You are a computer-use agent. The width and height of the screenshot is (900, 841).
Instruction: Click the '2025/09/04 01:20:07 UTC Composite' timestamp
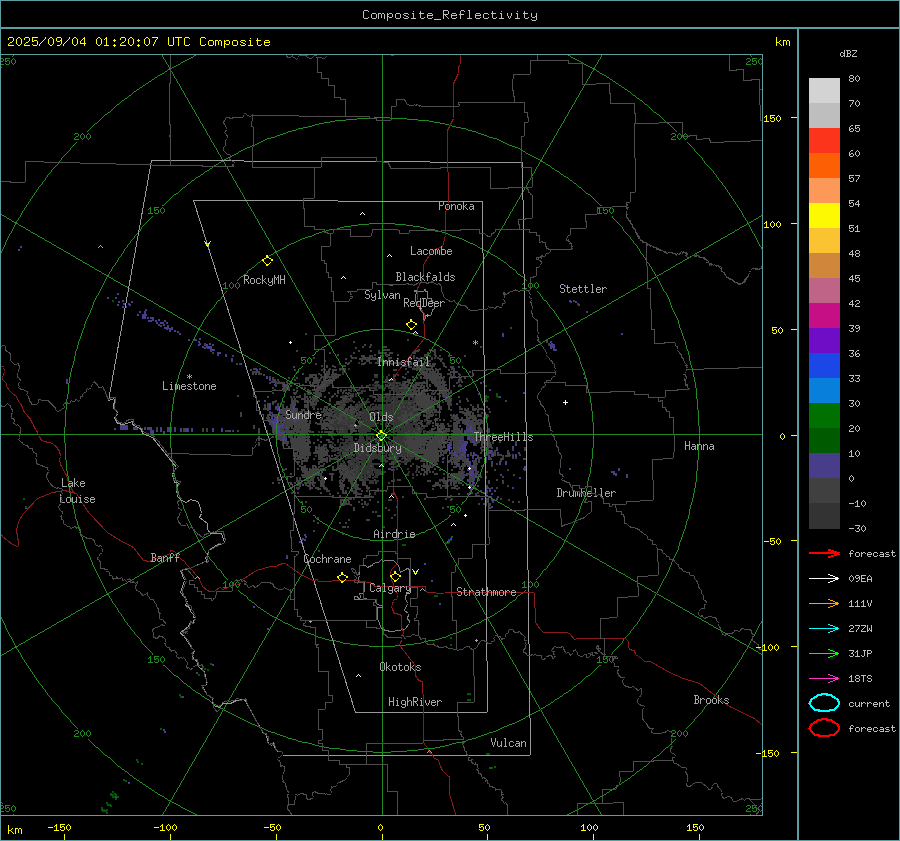pyautogui.click(x=138, y=42)
